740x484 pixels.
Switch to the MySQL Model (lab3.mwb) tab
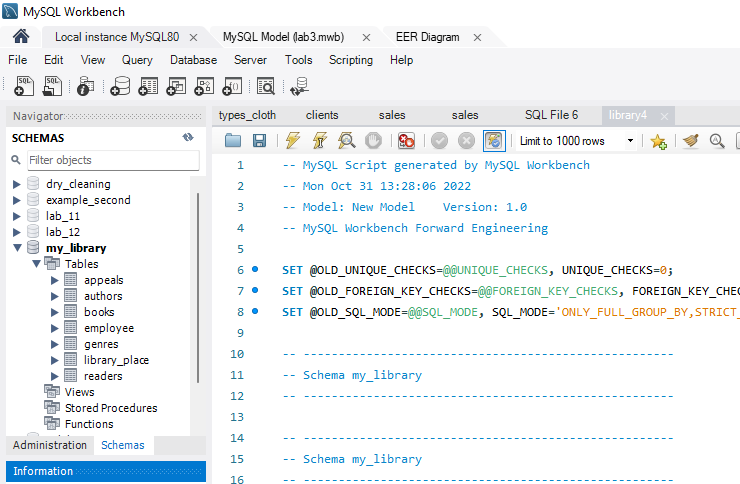click(284, 37)
